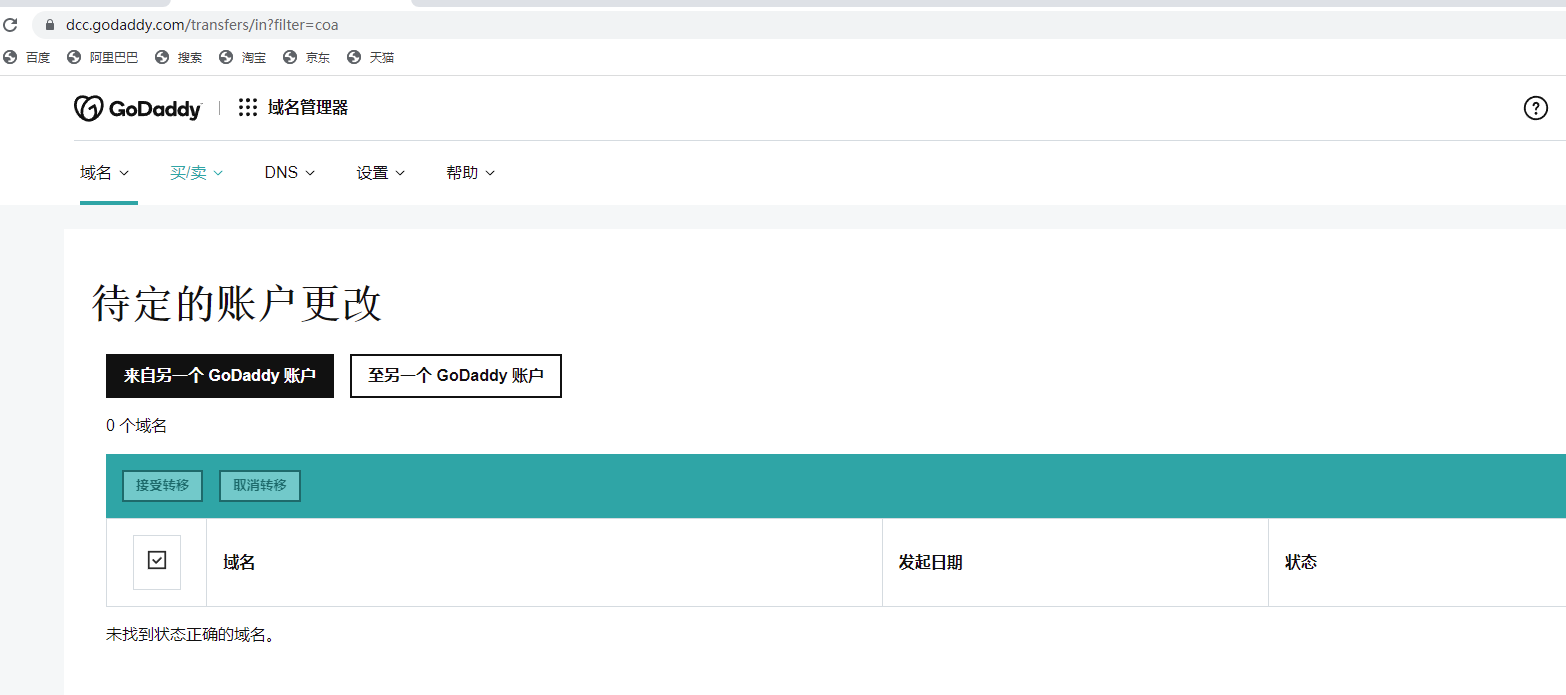Open the 阿里巴巴 bookmark

pyautogui.click(x=103, y=58)
